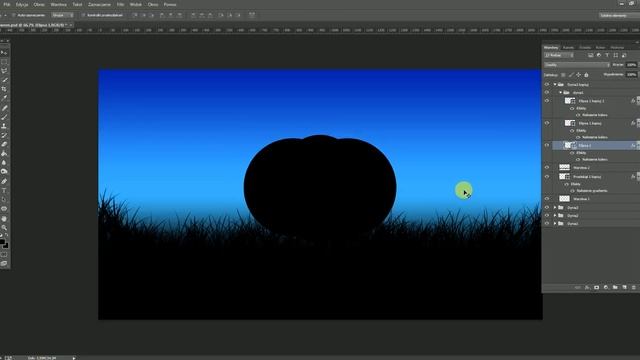
Task: Click the add layer style fx icon
Action: pyautogui.click(x=587, y=288)
